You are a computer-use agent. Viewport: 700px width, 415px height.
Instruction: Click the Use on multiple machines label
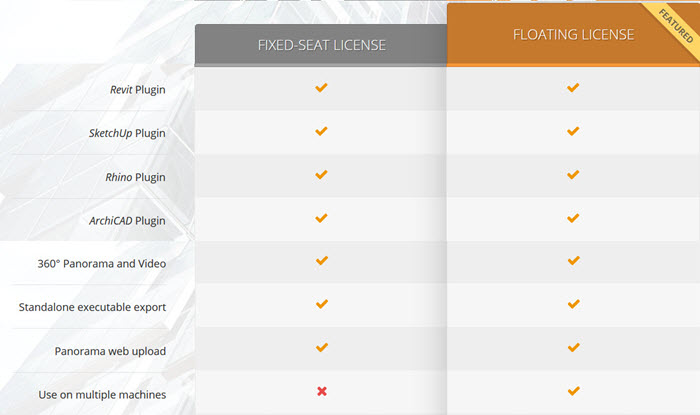coord(102,394)
